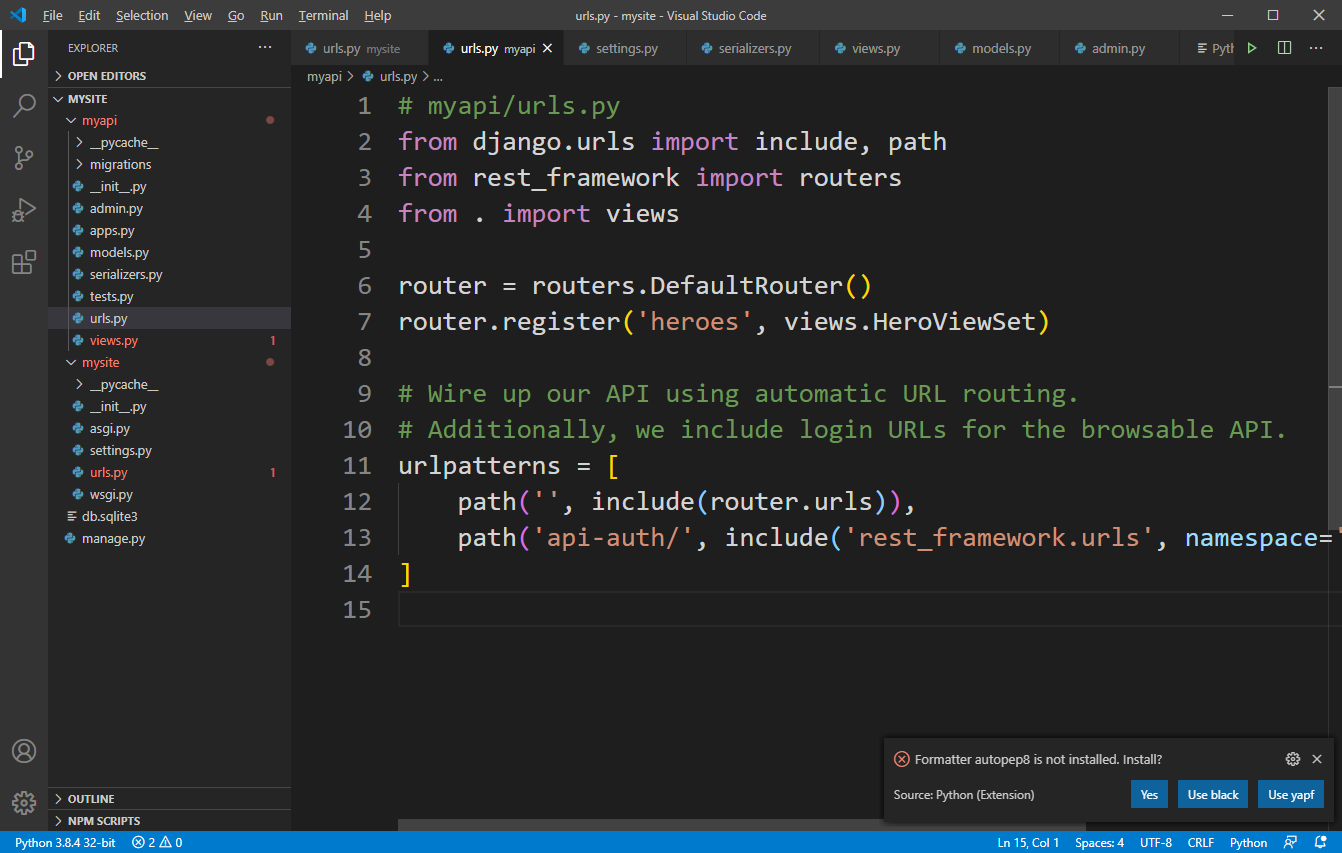This screenshot has width=1342, height=853.
Task: Switch to the models.py tab
Action: 1001,48
